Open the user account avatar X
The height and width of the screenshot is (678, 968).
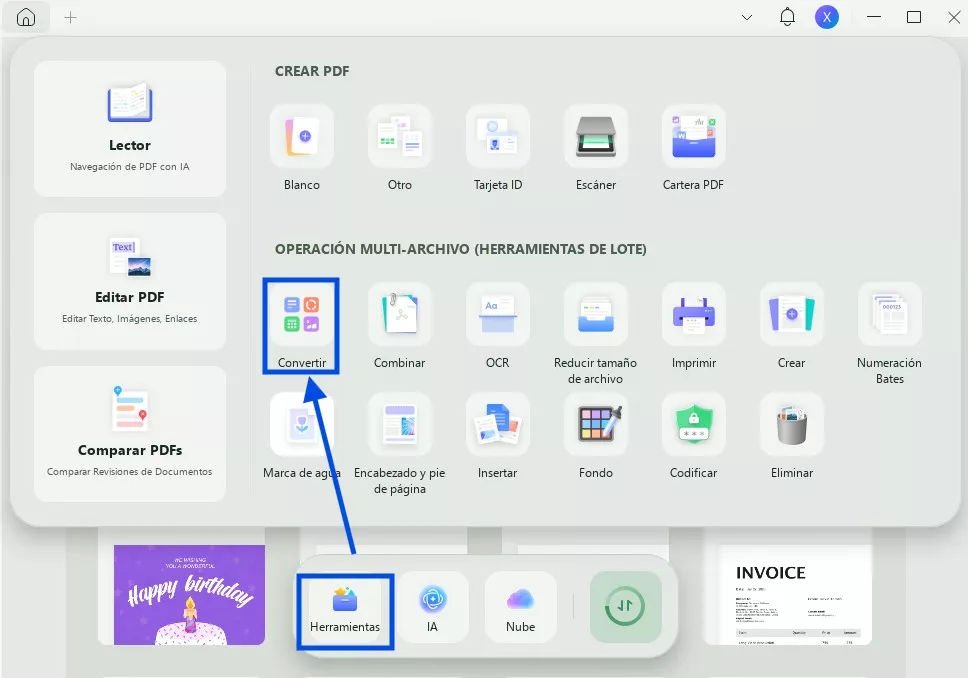coord(827,17)
